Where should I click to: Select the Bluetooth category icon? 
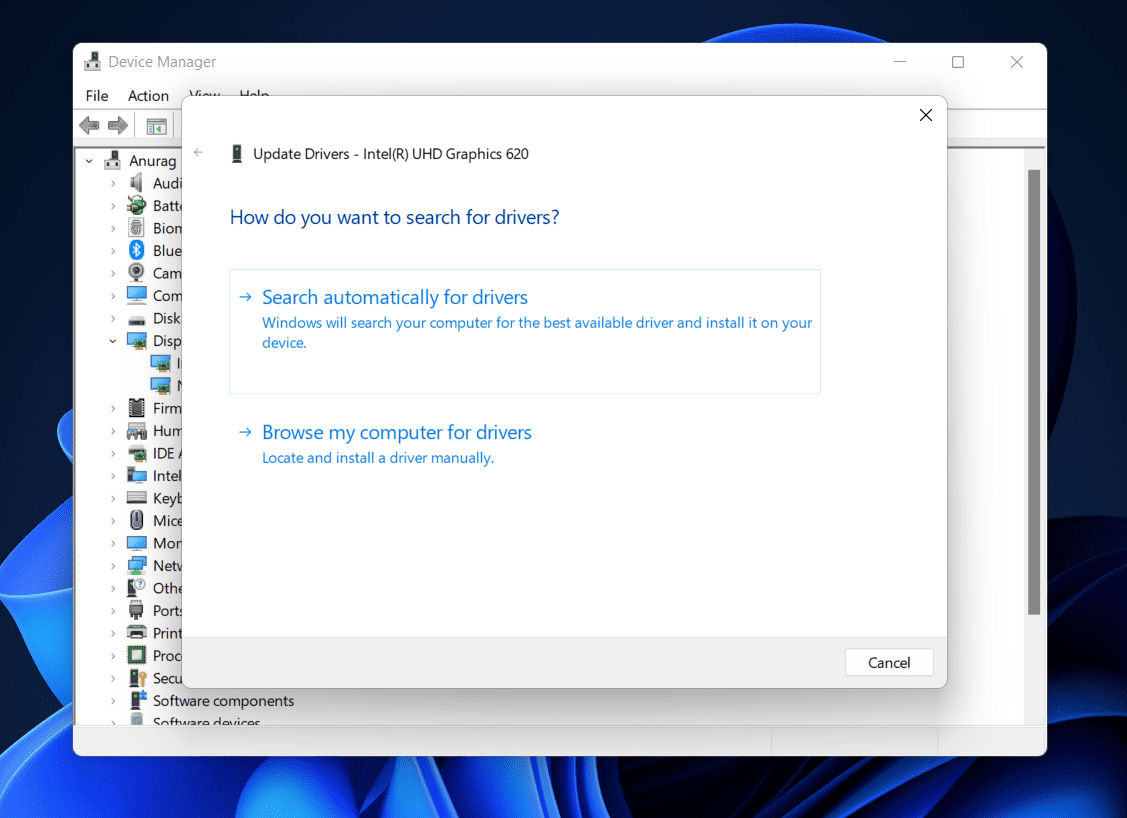coord(137,250)
